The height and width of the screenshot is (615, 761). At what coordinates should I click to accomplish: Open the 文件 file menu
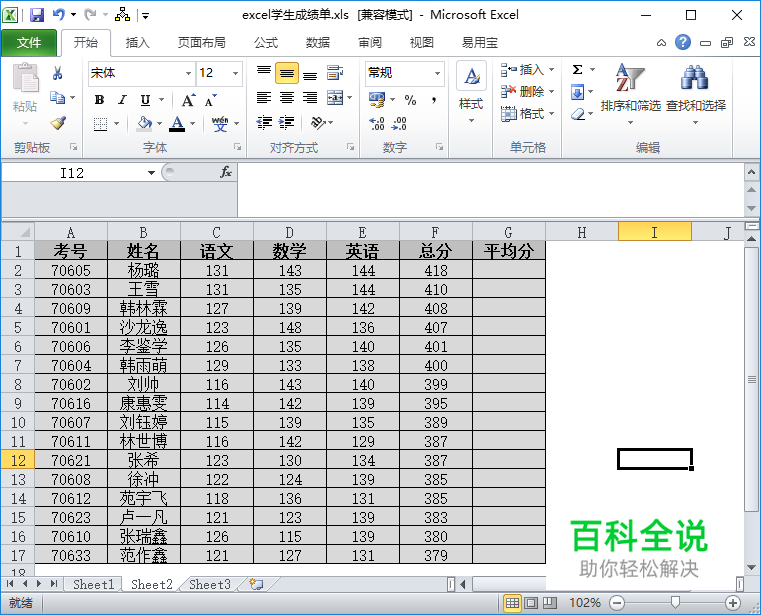[29, 43]
